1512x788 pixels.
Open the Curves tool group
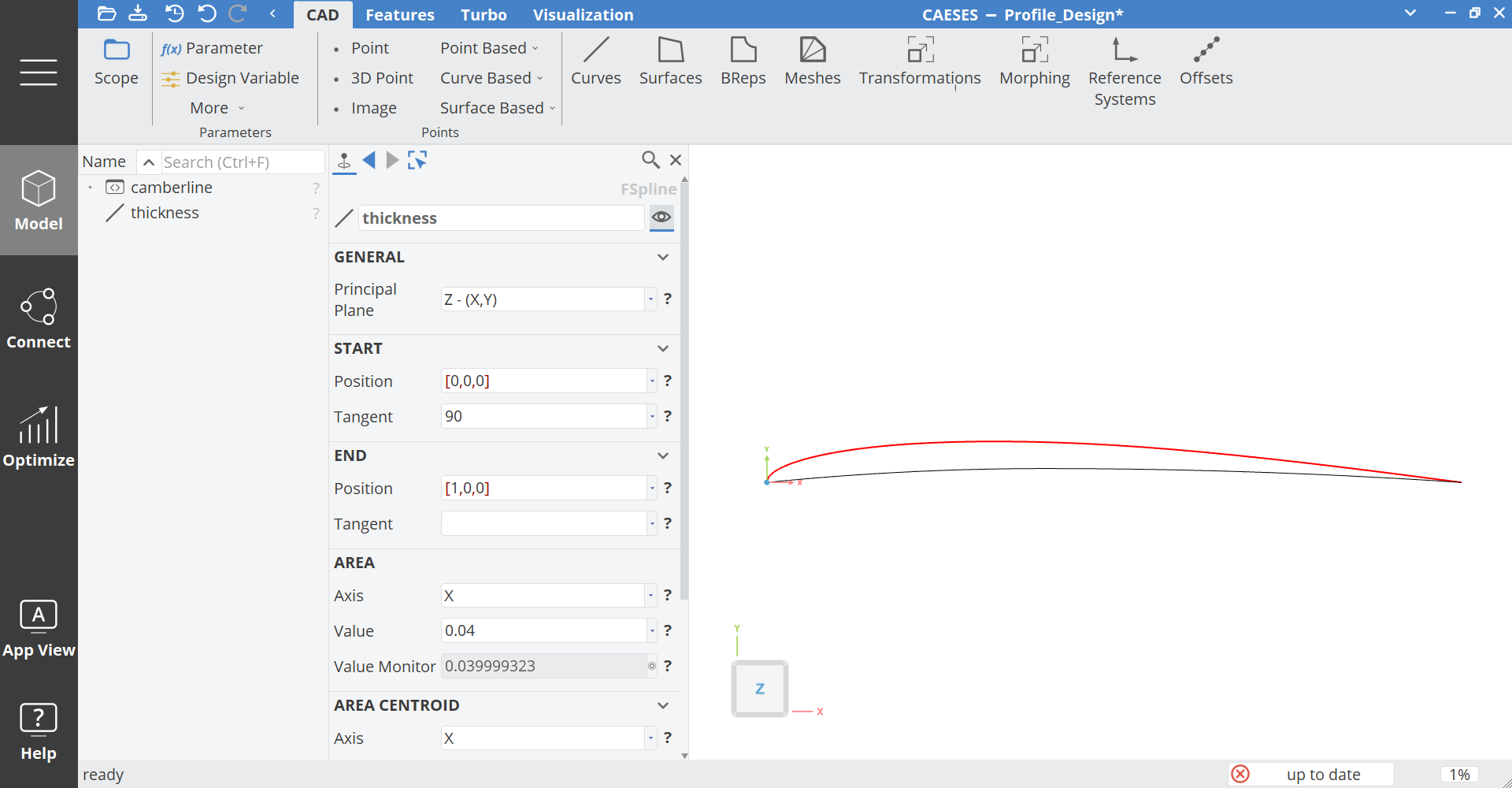[x=596, y=62]
